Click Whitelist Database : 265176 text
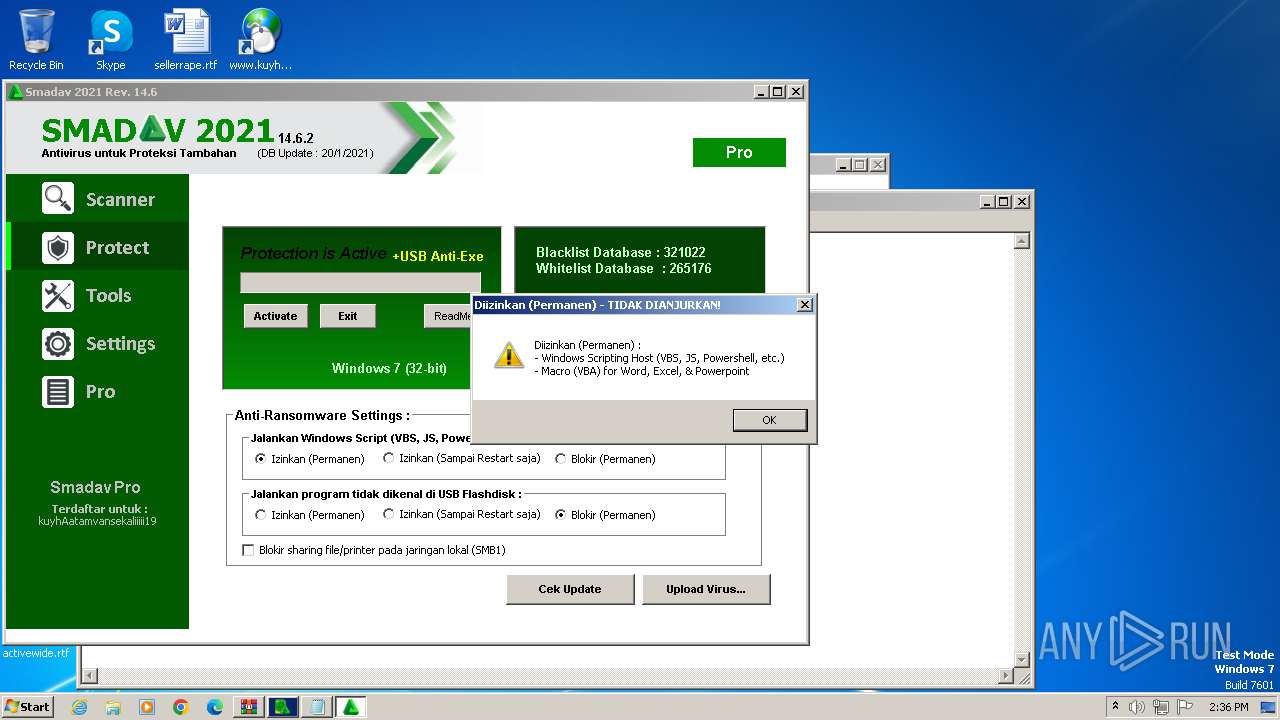The height and width of the screenshot is (720, 1280). (623, 268)
